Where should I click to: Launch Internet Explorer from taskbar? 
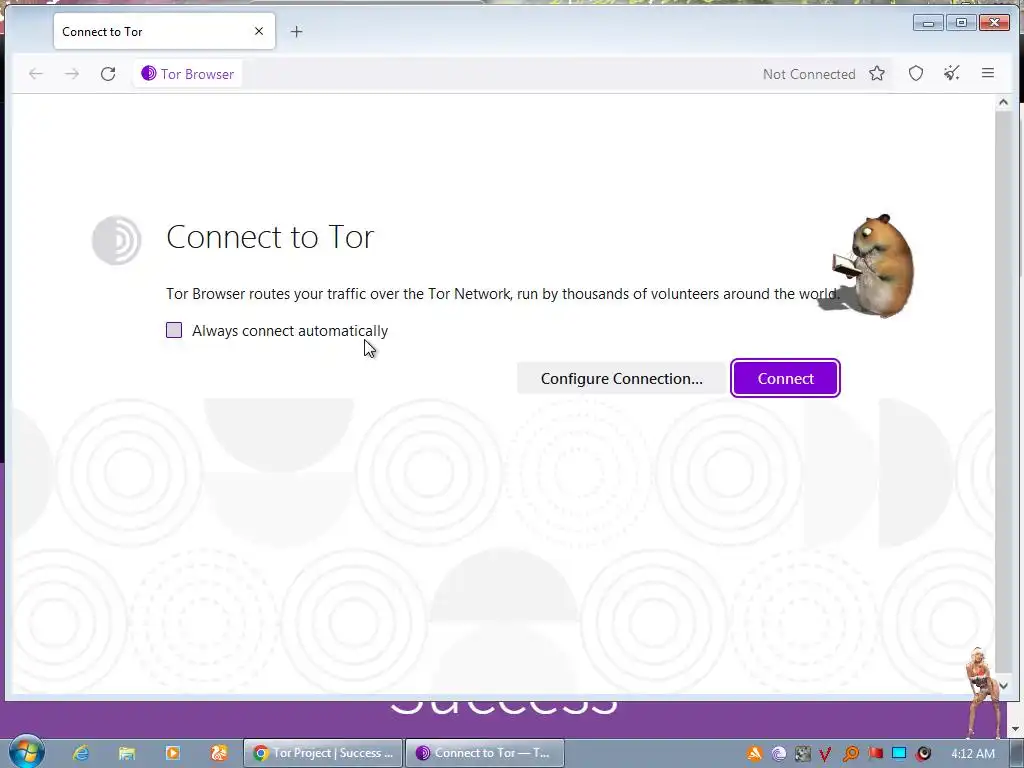pos(81,753)
